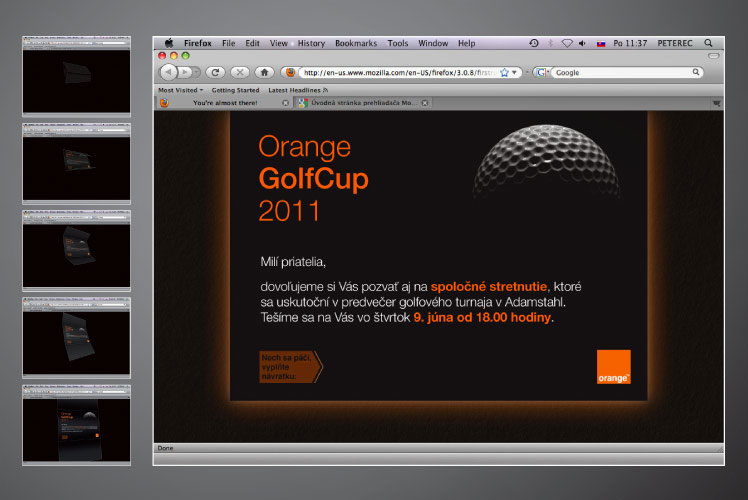The height and width of the screenshot is (500, 748).
Task: Switch to the Úvodná stránka prehliadača tab
Action: point(363,103)
